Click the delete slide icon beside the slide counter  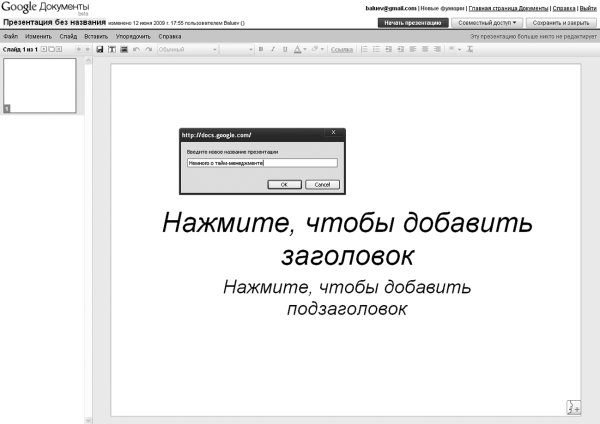[59, 49]
